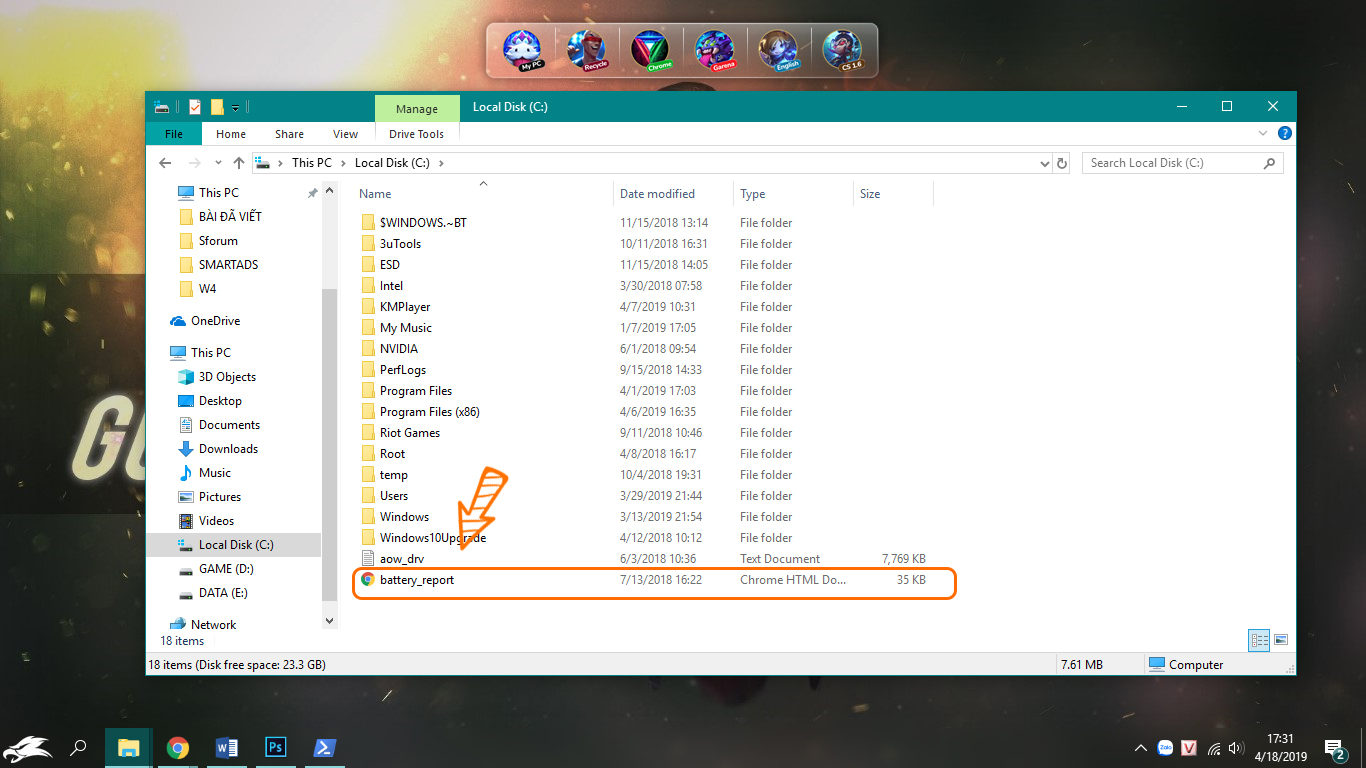Go up one level with Up arrow
Image resolution: width=1366 pixels, height=768 pixels.
[x=238, y=163]
